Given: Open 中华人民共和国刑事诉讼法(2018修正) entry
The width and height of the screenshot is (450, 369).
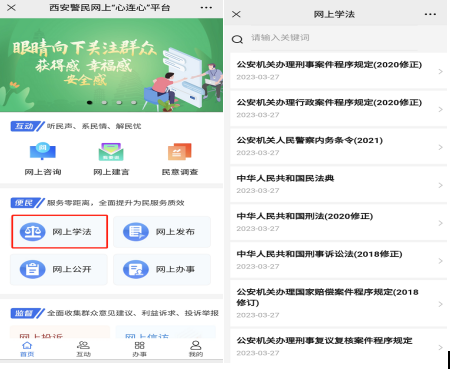Looking at the screenshot, I should click(x=338, y=260).
